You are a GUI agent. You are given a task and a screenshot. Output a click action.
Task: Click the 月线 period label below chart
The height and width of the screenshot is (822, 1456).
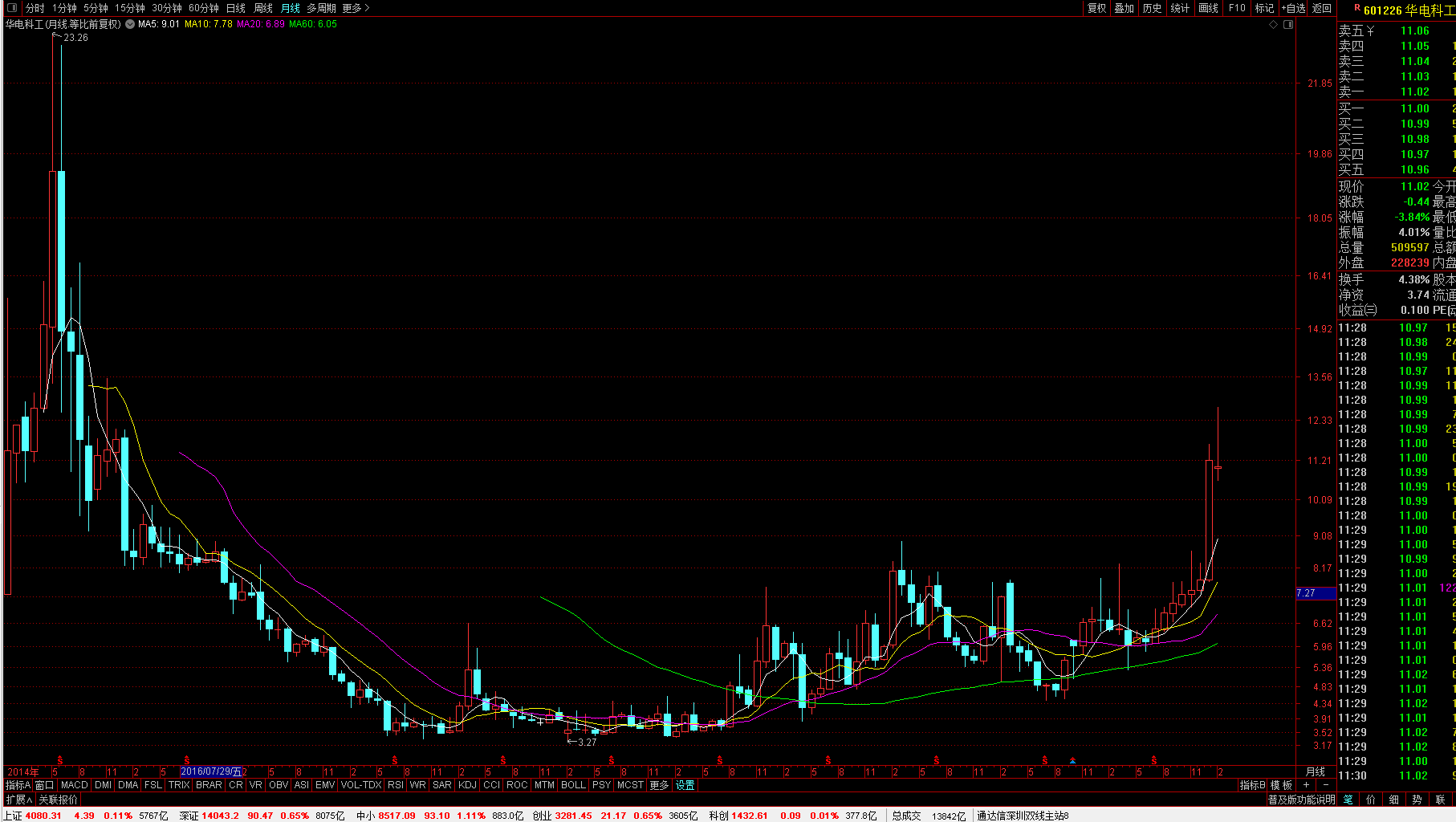tap(1316, 771)
